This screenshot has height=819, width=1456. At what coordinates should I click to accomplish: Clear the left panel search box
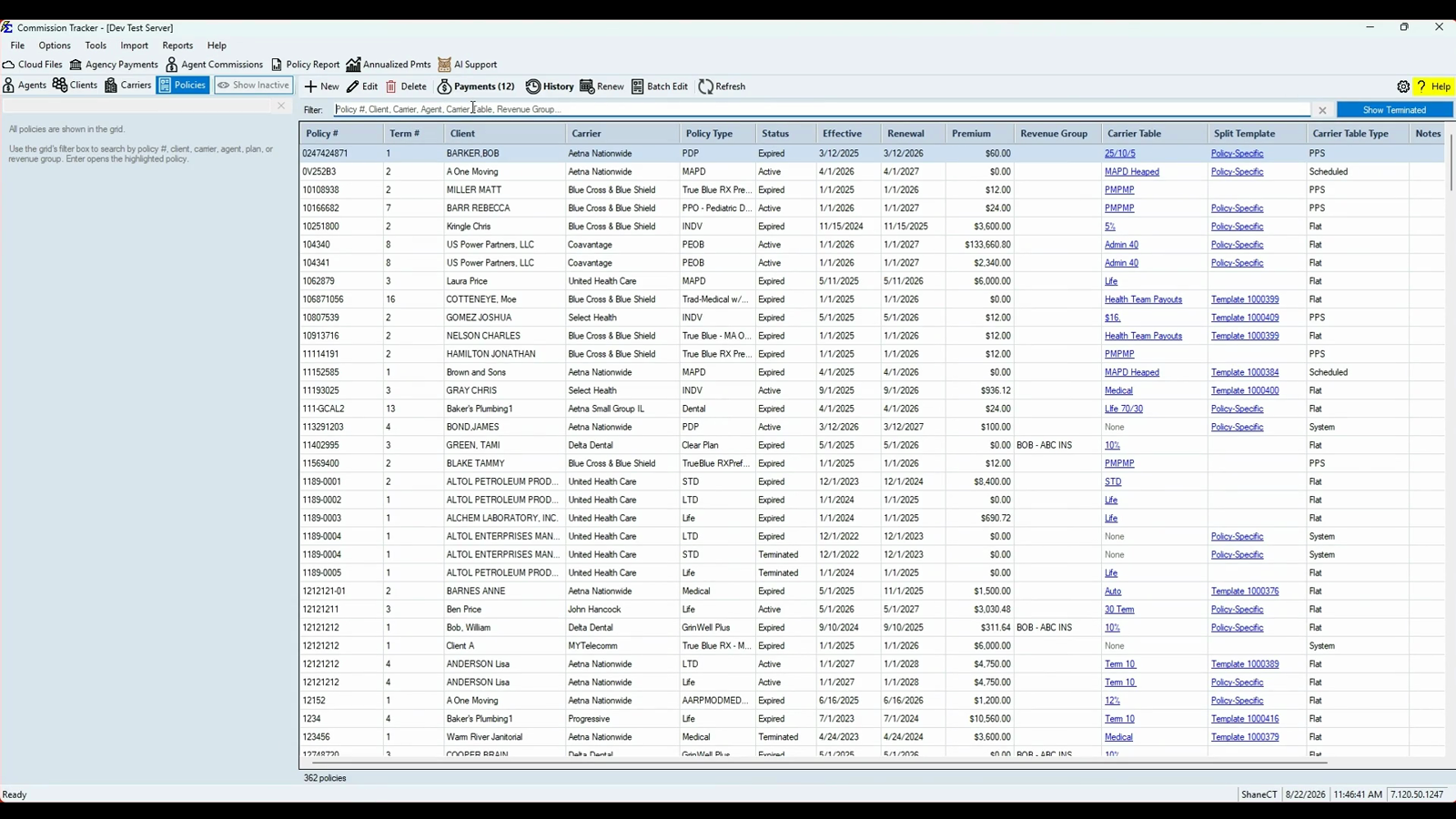pyautogui.click(x=281, y=106)
